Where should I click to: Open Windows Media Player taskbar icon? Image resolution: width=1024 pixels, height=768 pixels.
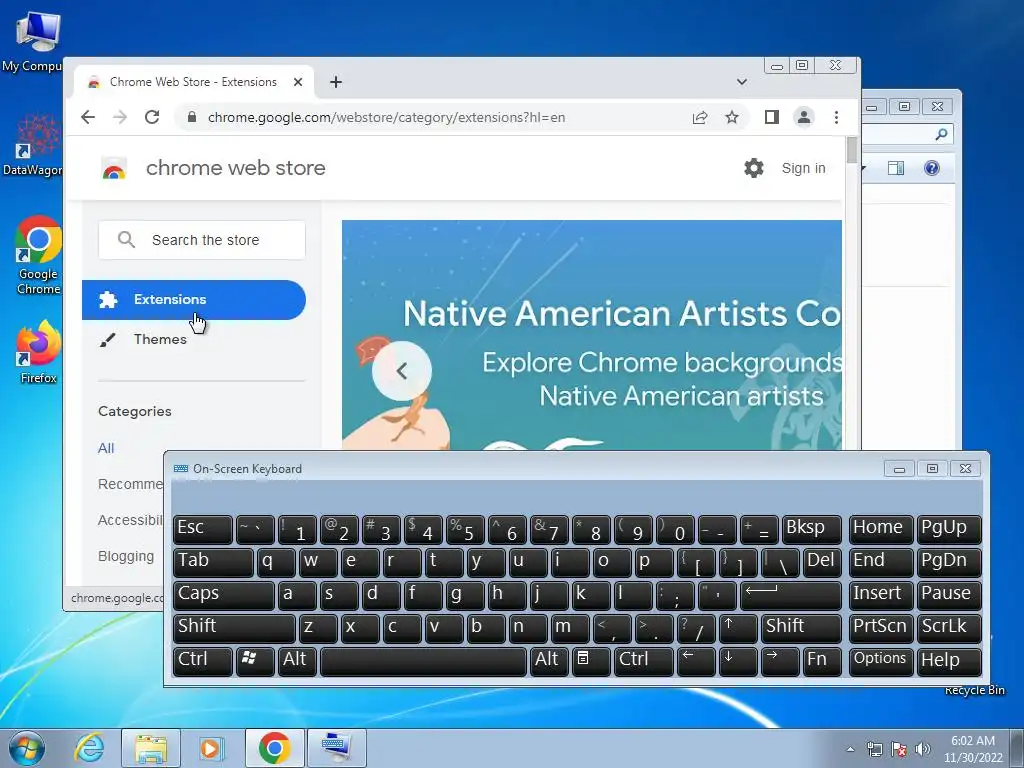[210, 748]
